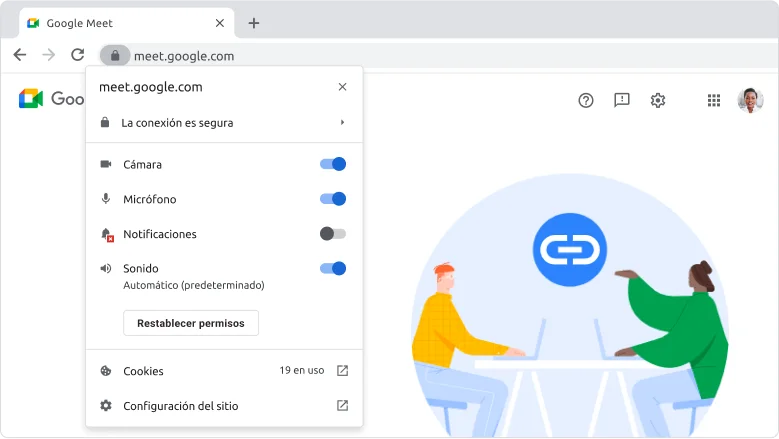Viewport: 779px width, 439px height.
Task: Click 'Automático (predeterminado)' text
Action: (194, 286)
